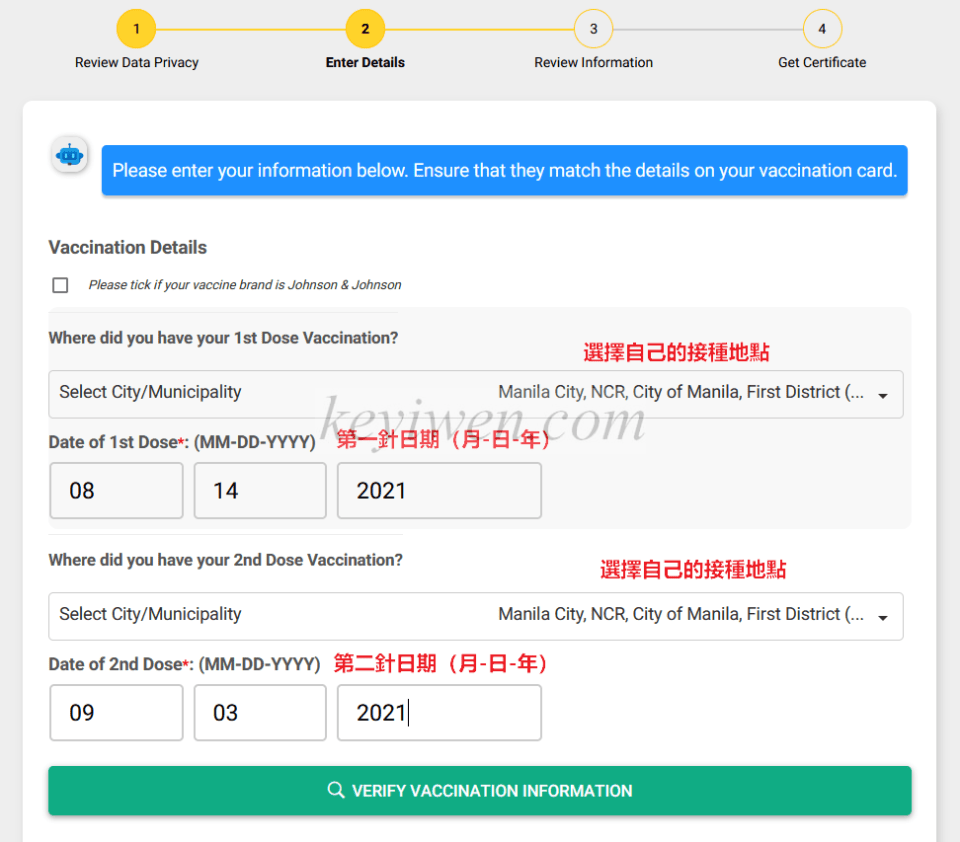Click 'Review Data Privacy' step label
Viewport: 960px width, 842px height.
[137, 62]
